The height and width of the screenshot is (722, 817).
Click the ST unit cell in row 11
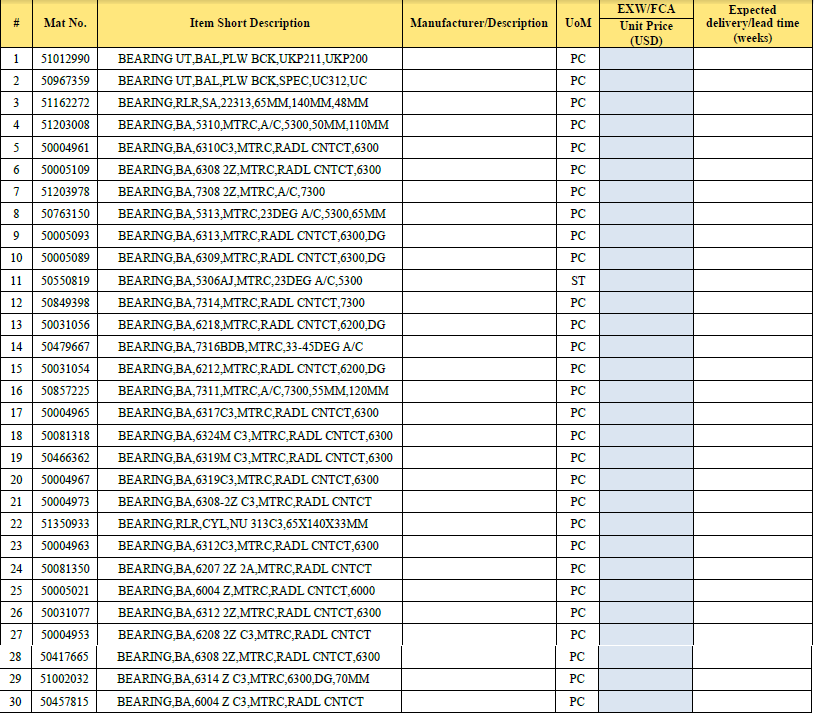click(577, 281)
